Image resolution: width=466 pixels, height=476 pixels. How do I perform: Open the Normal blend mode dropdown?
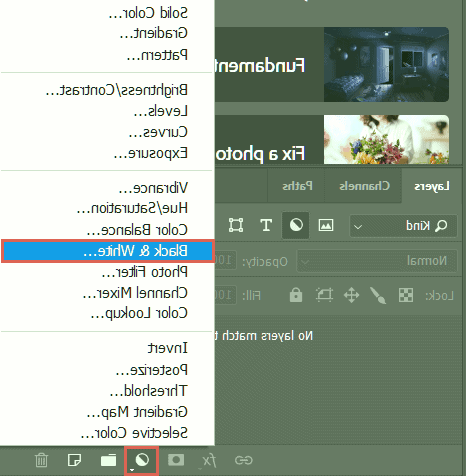[x=377, y=261]
